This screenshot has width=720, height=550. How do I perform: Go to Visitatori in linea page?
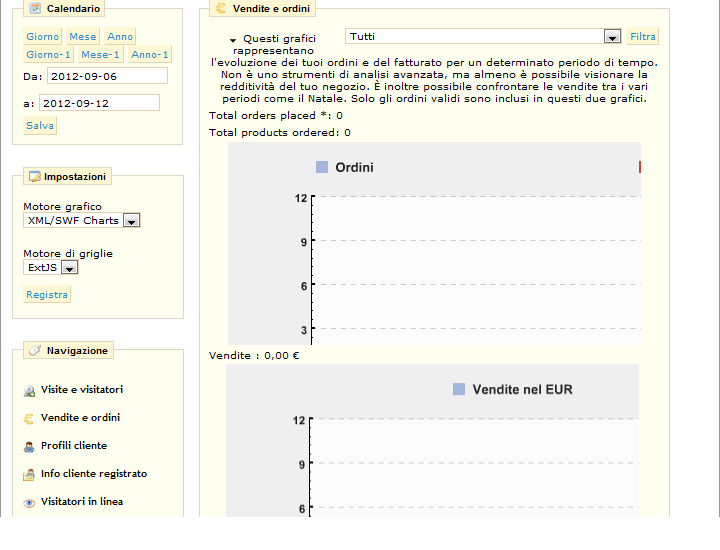[x=81, y=502]
